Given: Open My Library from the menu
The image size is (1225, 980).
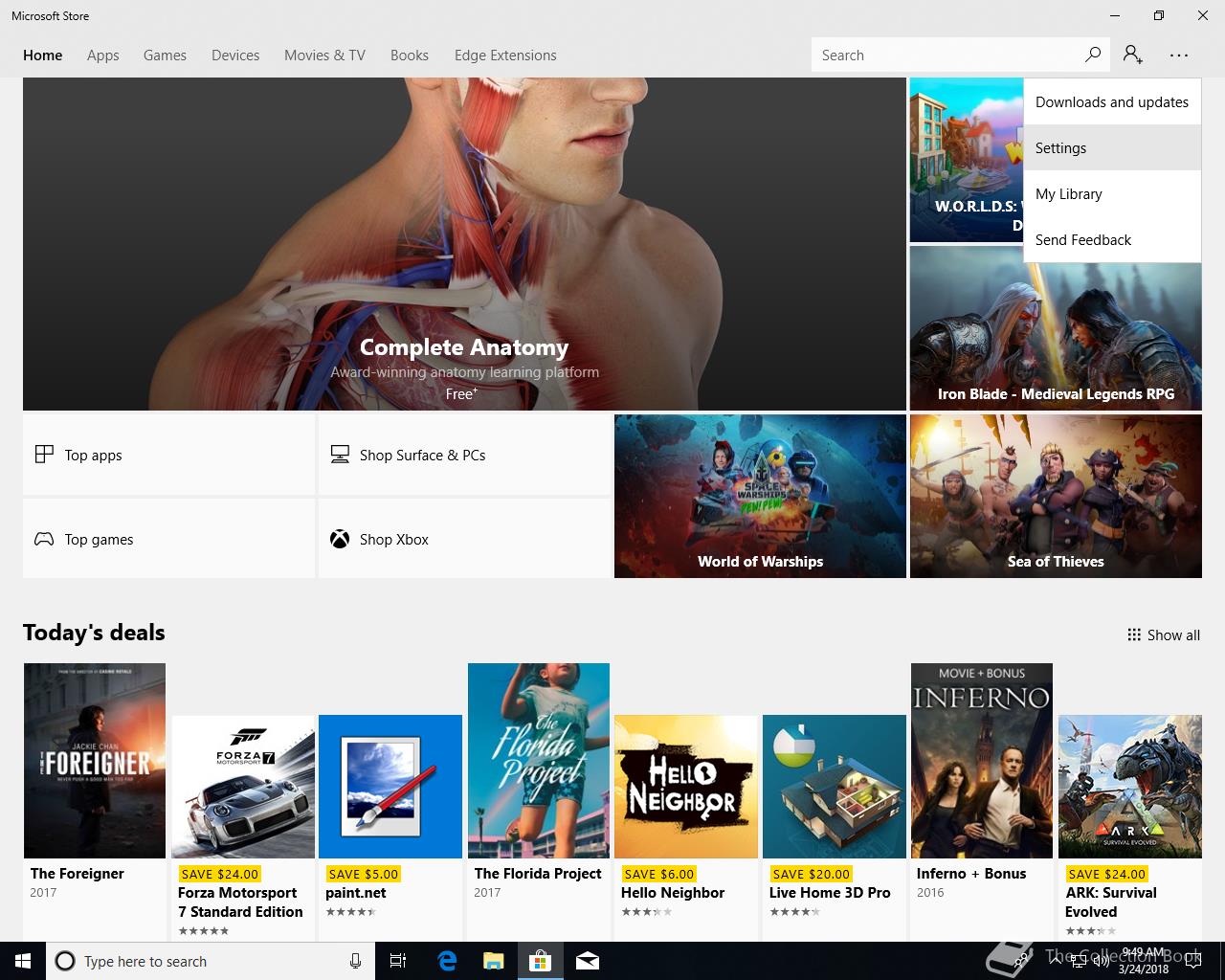Looking at the screenshot, I should click(x=1112, y=193).
